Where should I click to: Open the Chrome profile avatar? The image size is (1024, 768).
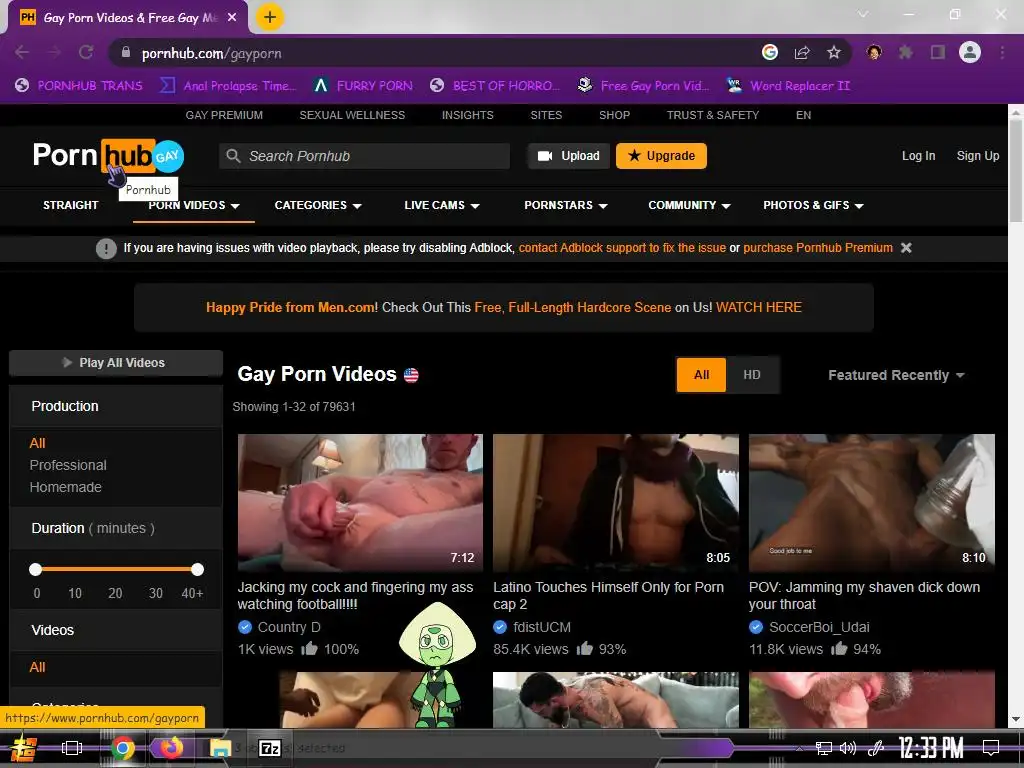click(970, 52)
